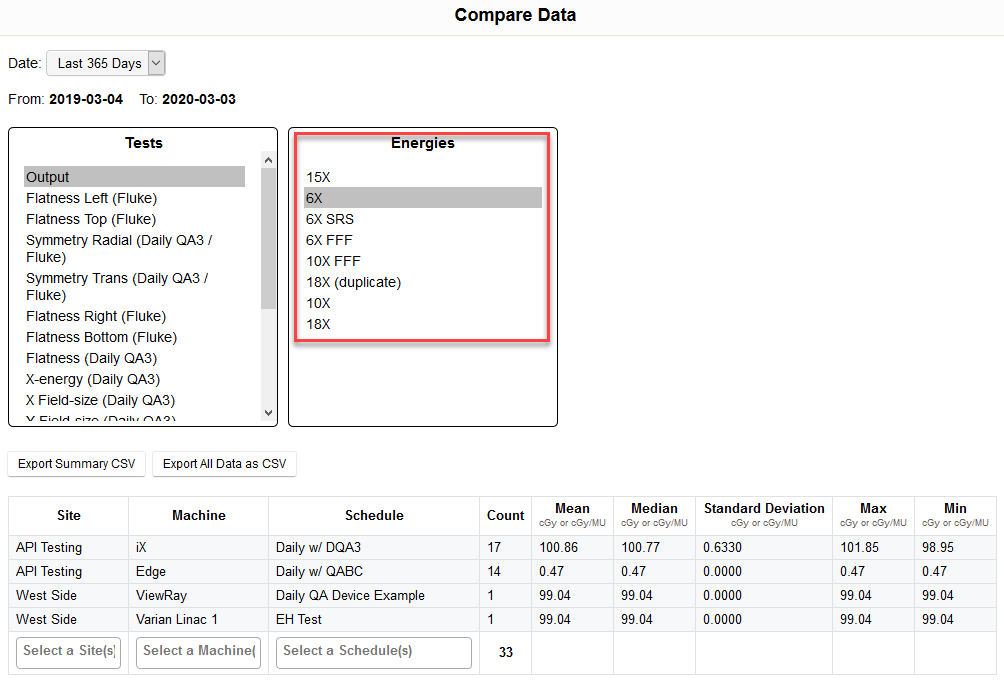
Task: Click Export All Data as CSV
Action: [224, 464]
